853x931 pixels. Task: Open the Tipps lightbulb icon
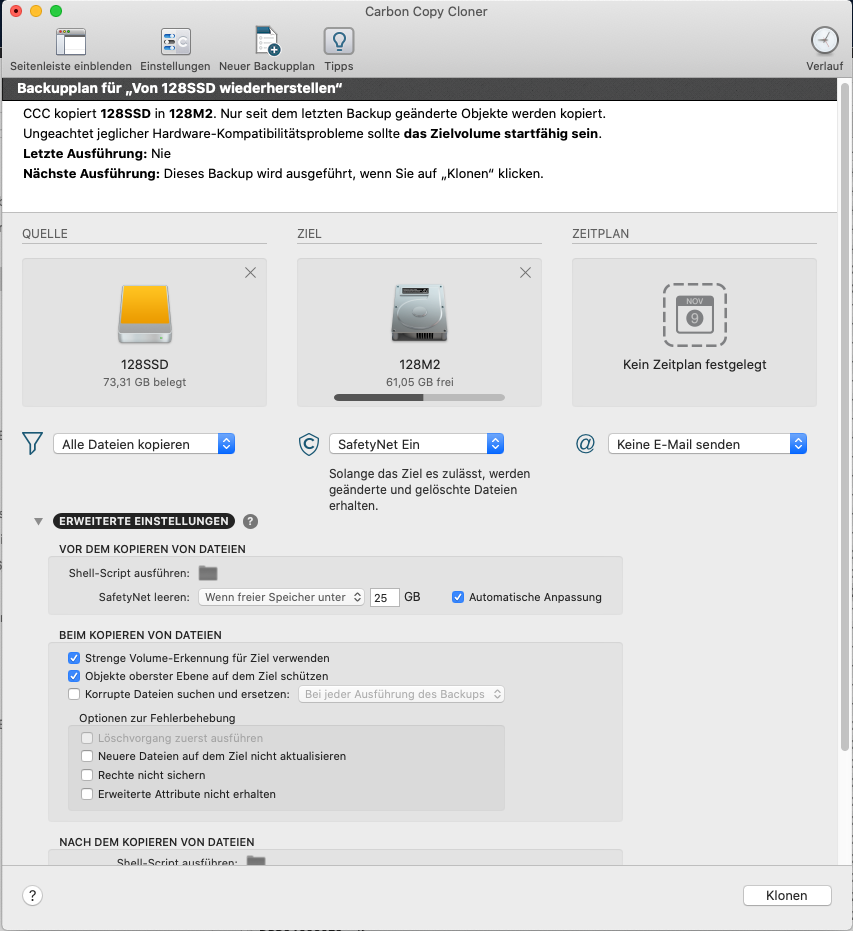(x=339, y=42)
